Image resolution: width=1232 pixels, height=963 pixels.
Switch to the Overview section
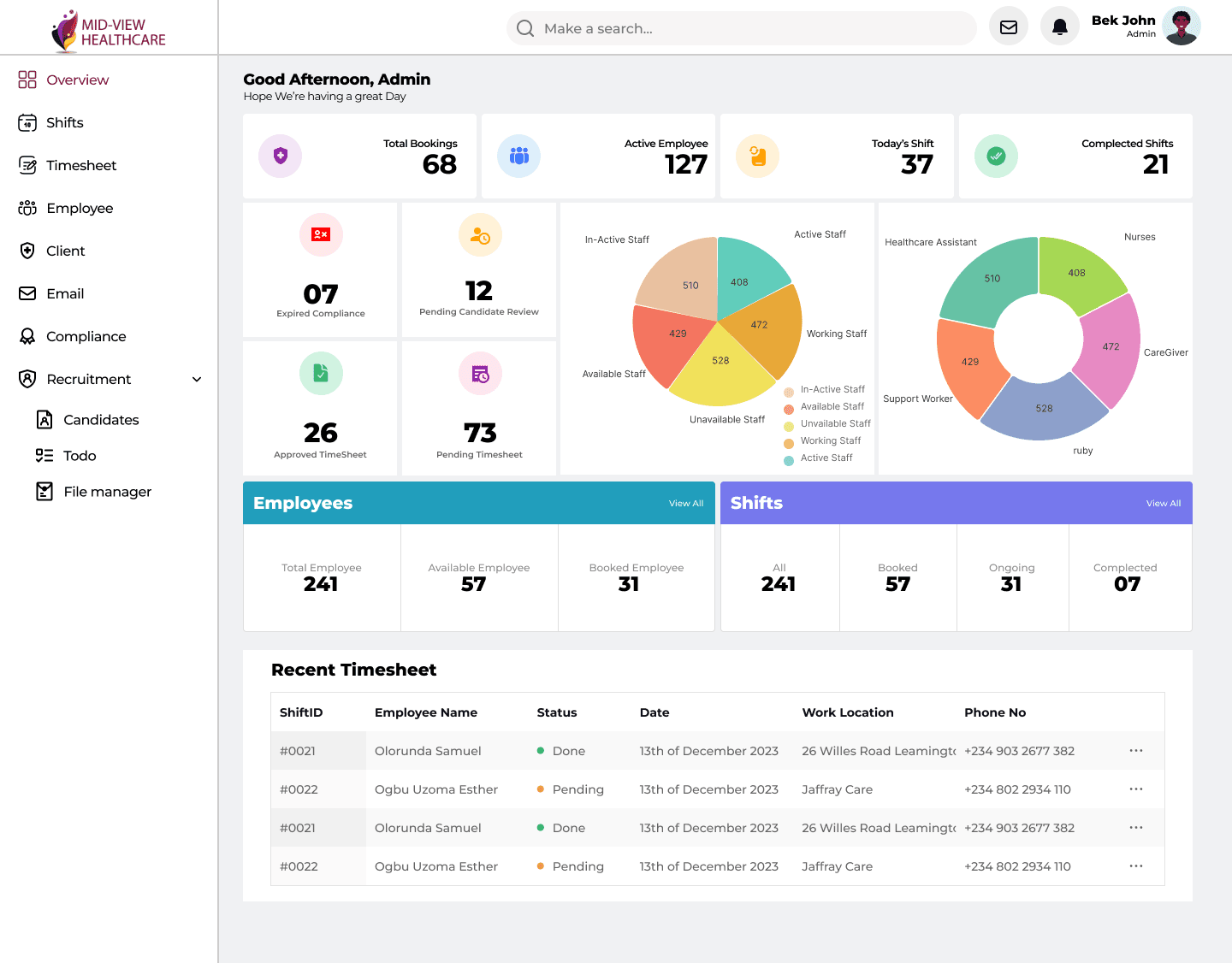[27, 80]
